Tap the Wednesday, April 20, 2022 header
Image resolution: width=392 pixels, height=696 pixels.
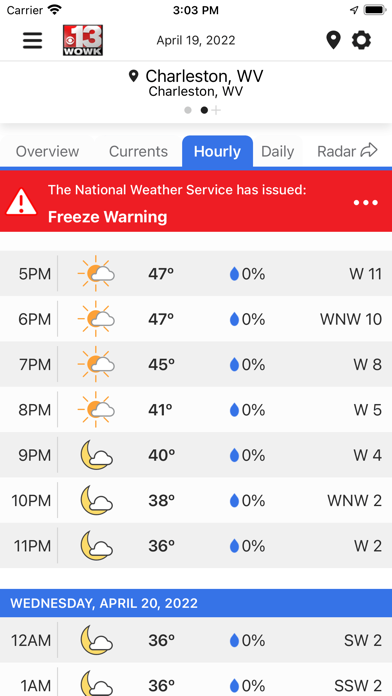point(196,603)
